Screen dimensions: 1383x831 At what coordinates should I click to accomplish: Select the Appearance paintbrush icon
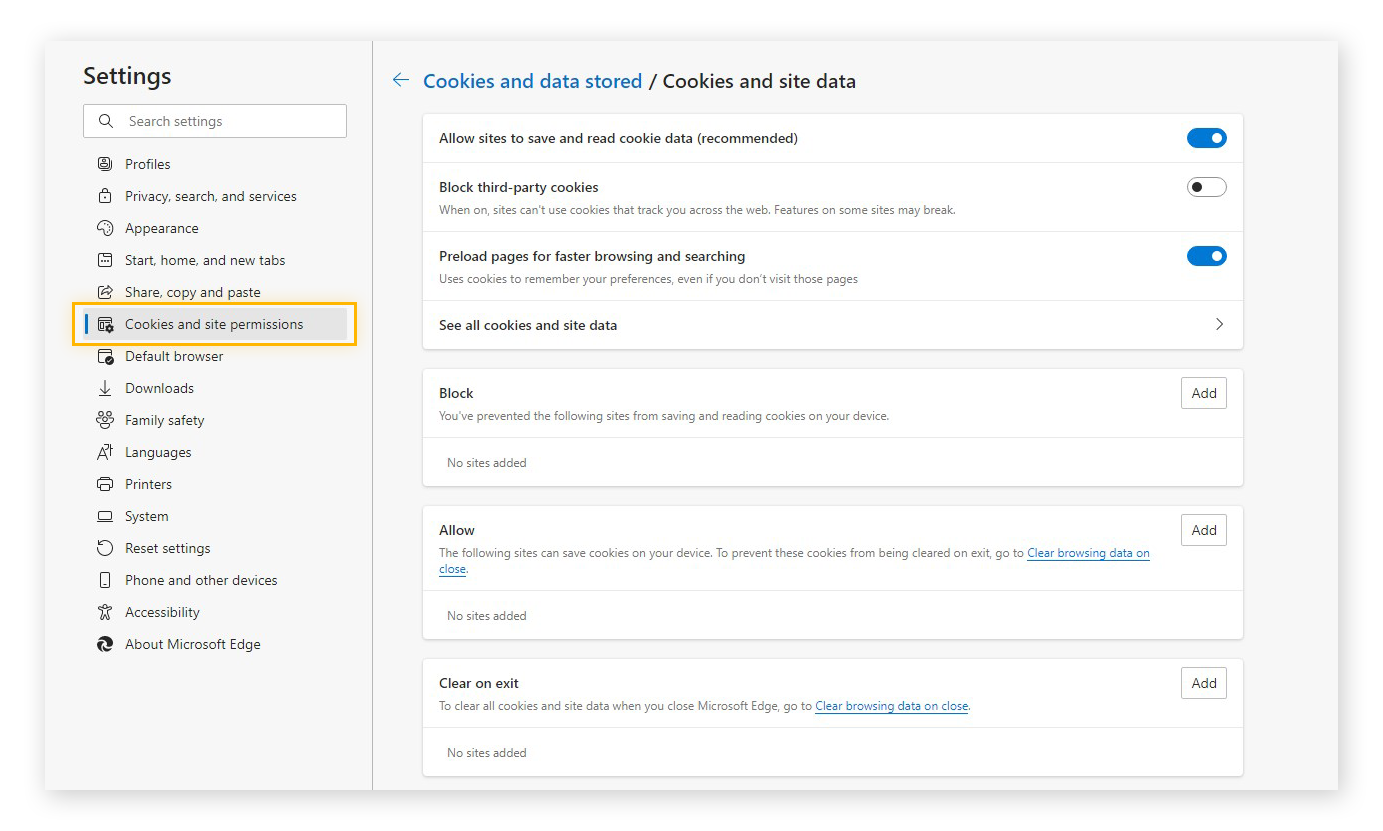point(104,227)
